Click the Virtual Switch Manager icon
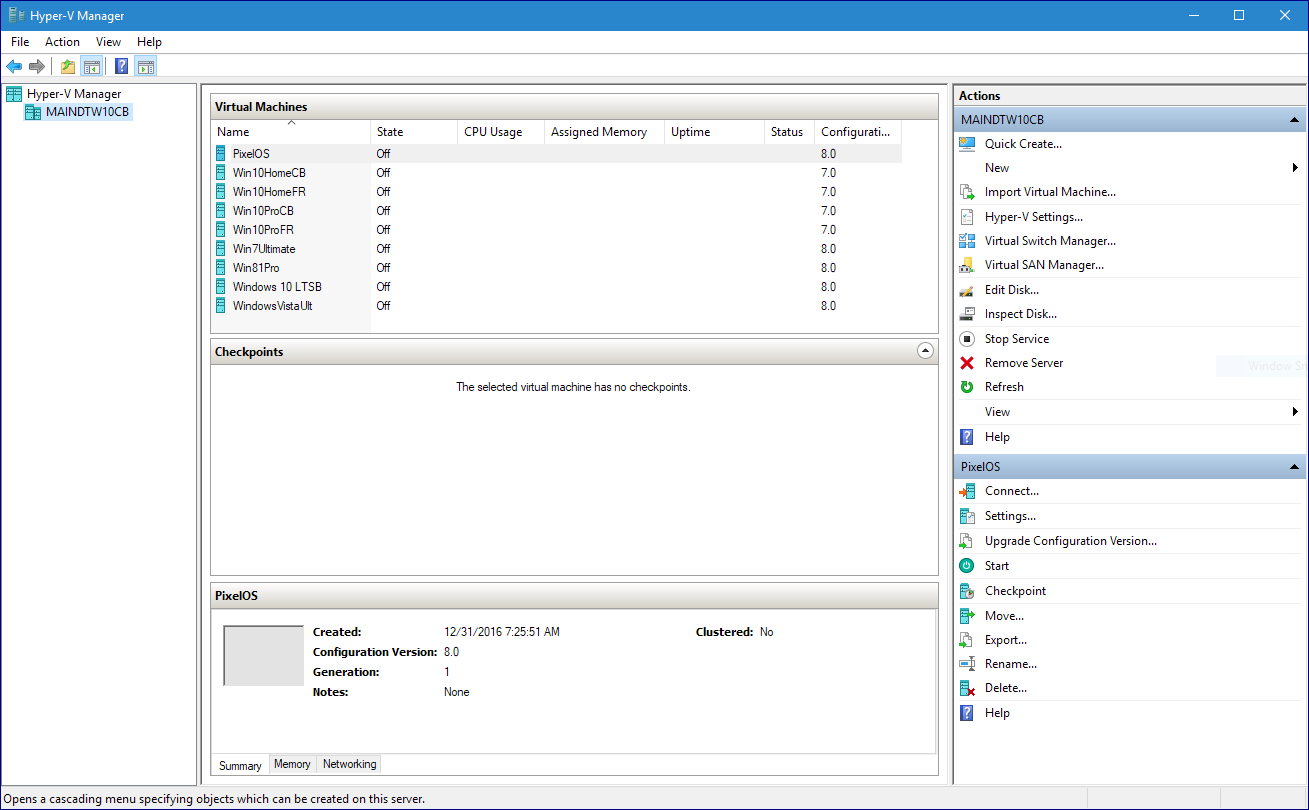1309x810 pixels. coord(966,241)
